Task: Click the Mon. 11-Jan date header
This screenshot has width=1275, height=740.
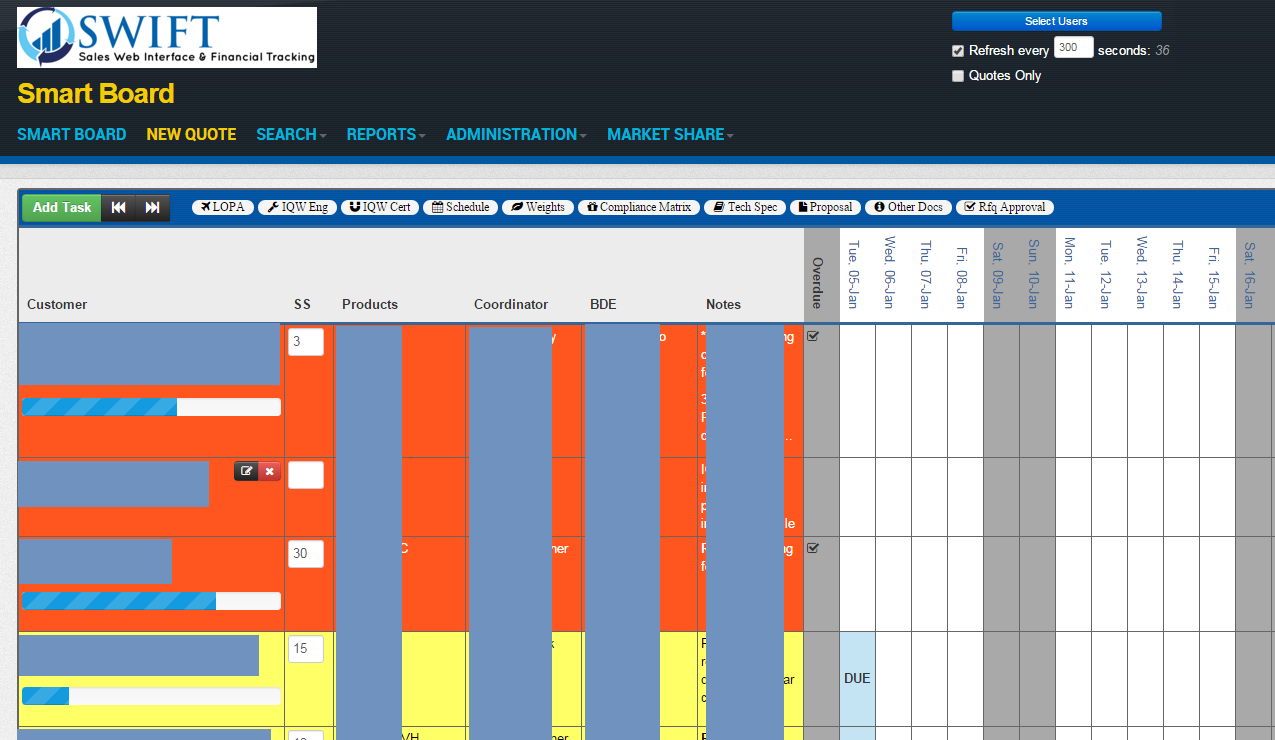Action: (x=1070, y=273)
